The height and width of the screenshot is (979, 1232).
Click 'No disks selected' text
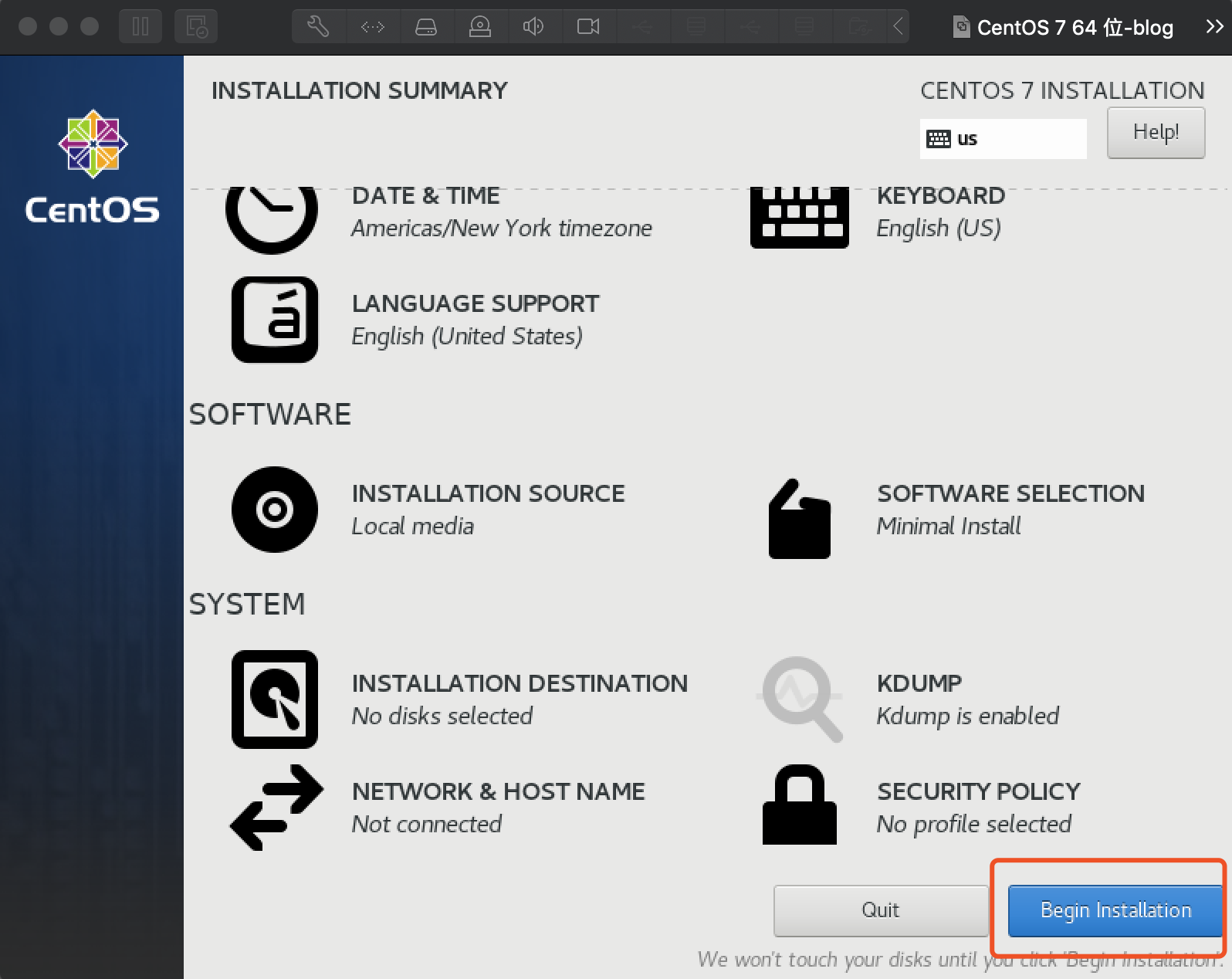pyautogui.click(x=442, y=716)
